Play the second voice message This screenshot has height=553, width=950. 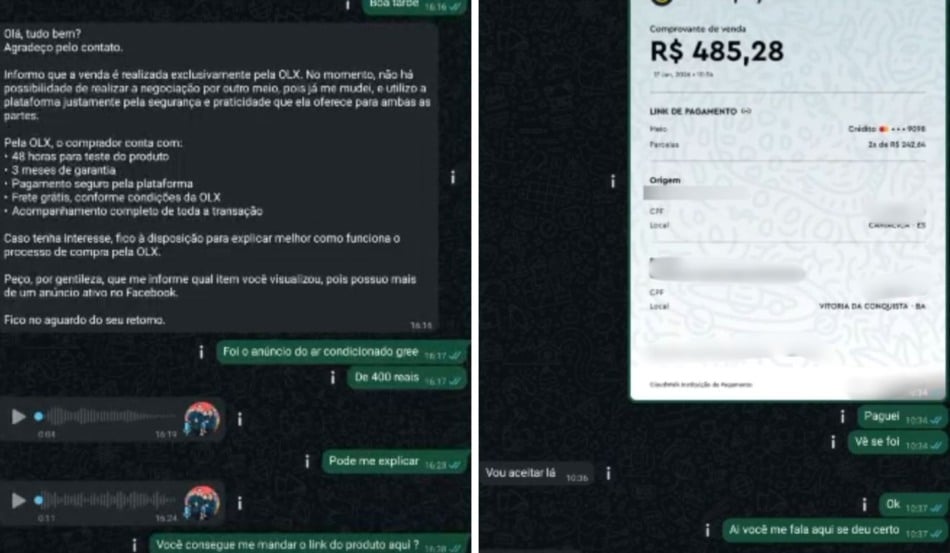click(x=19, y=500)
